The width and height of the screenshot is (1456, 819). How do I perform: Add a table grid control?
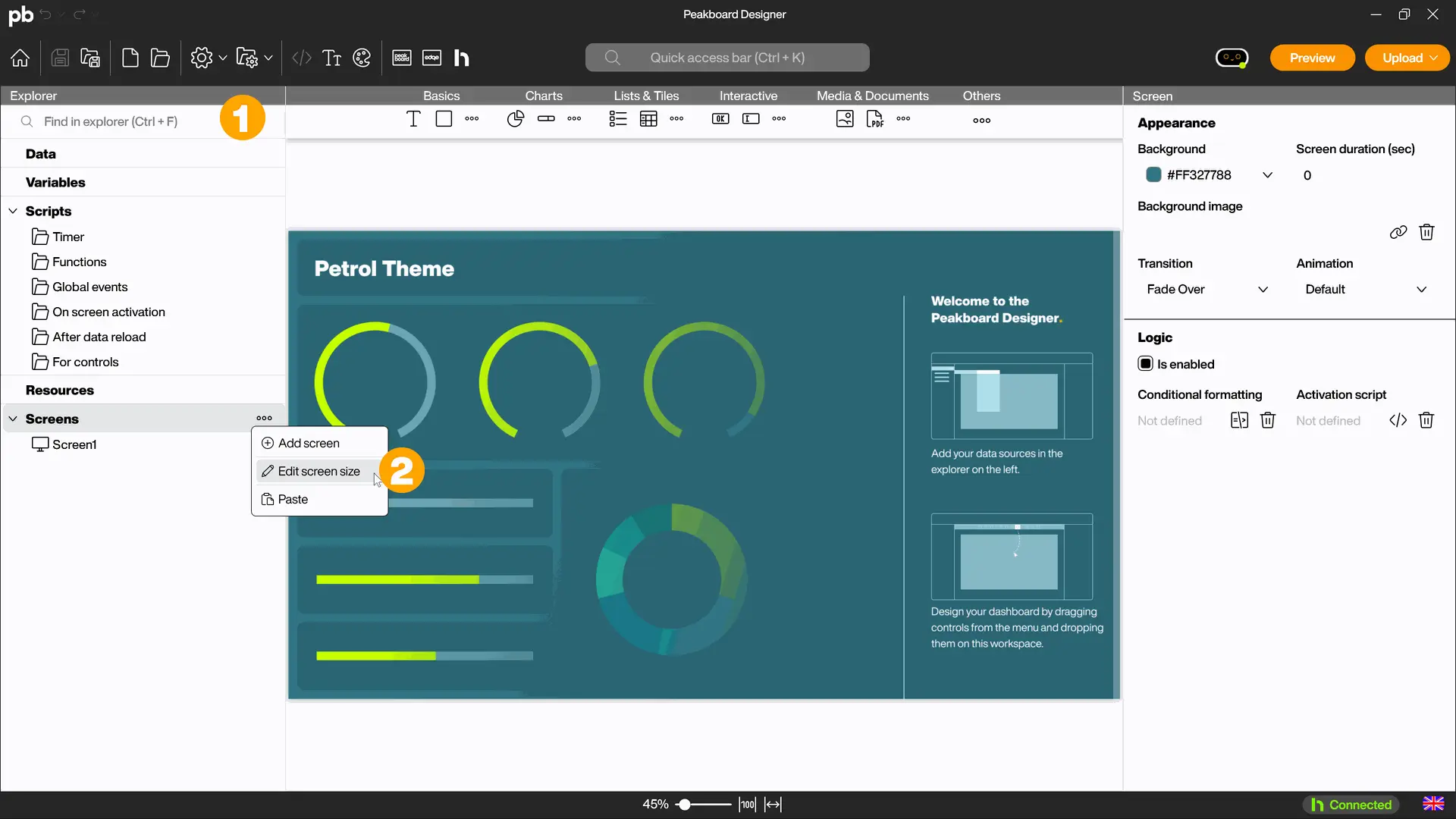648,119
